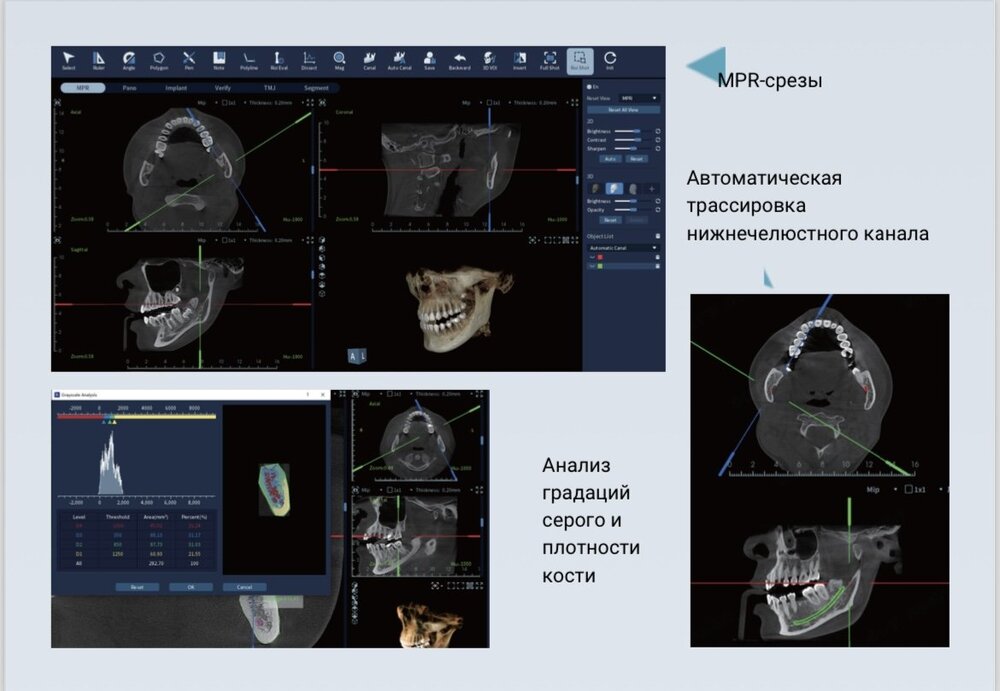Select the highlighted Roi Shot tool
Image resolution: width=1000 pixels, height=691 pixels.
(580, 61)
